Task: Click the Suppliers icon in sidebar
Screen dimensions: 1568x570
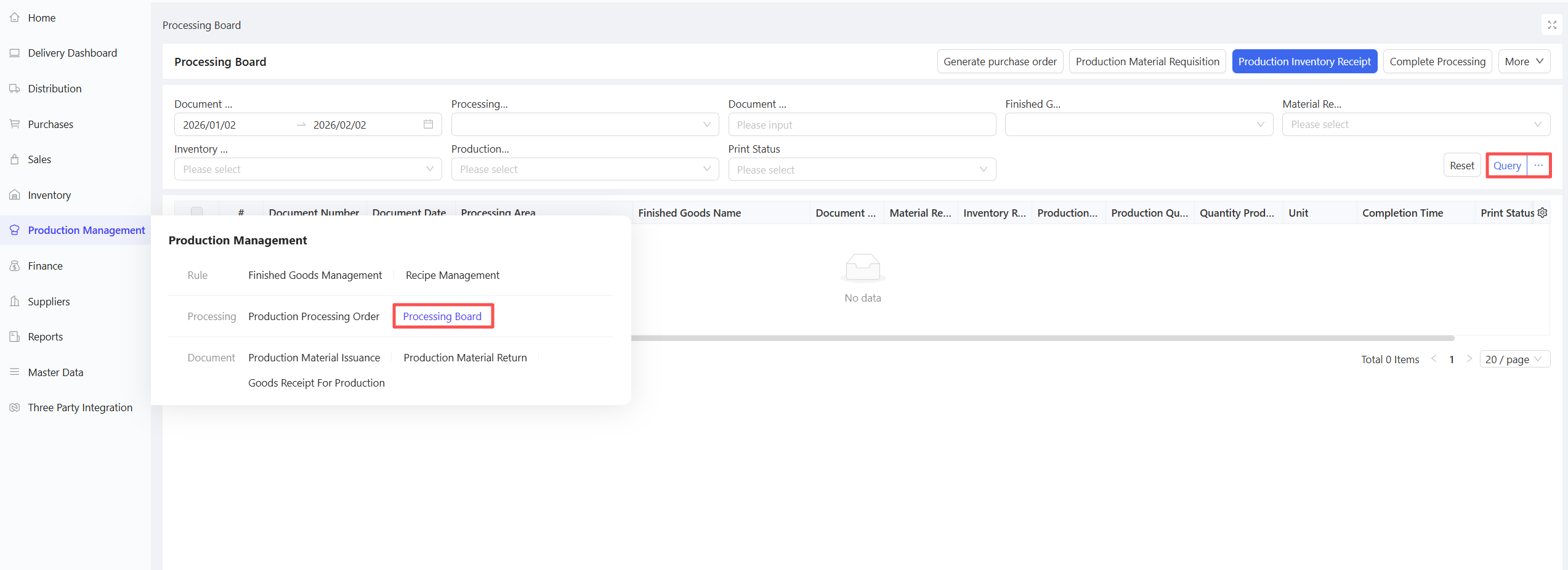Action: (15, 302)
